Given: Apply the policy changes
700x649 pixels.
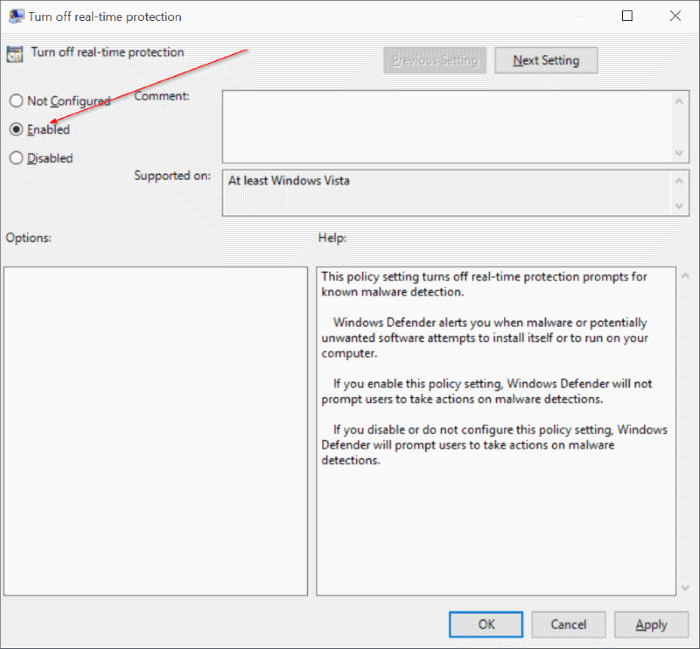Looking at the screenshot, I should (x=651, y=624).
